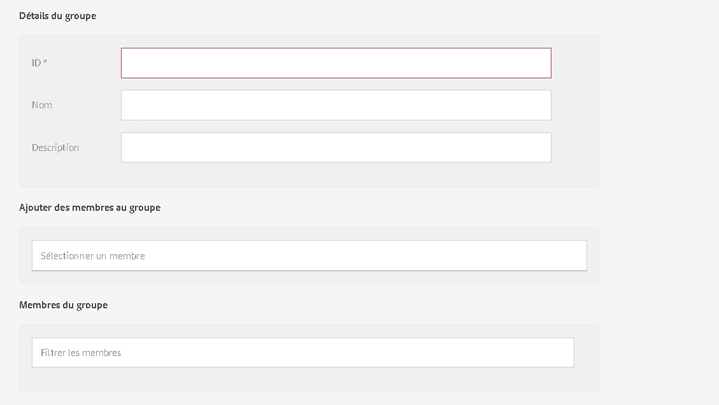
Task: Click the gray panel around the member selector
Action: coord(593,256)
